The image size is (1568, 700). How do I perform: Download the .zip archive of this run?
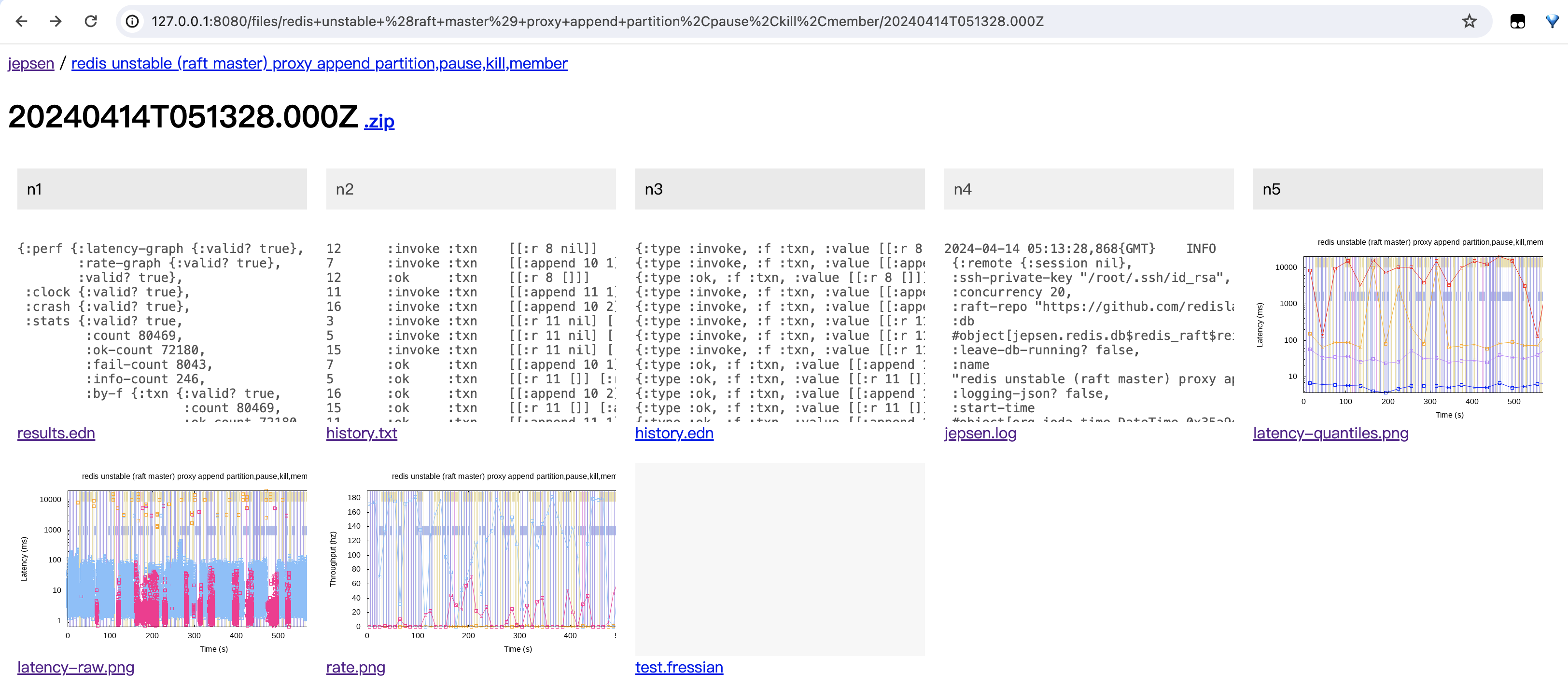pos(379,121)
